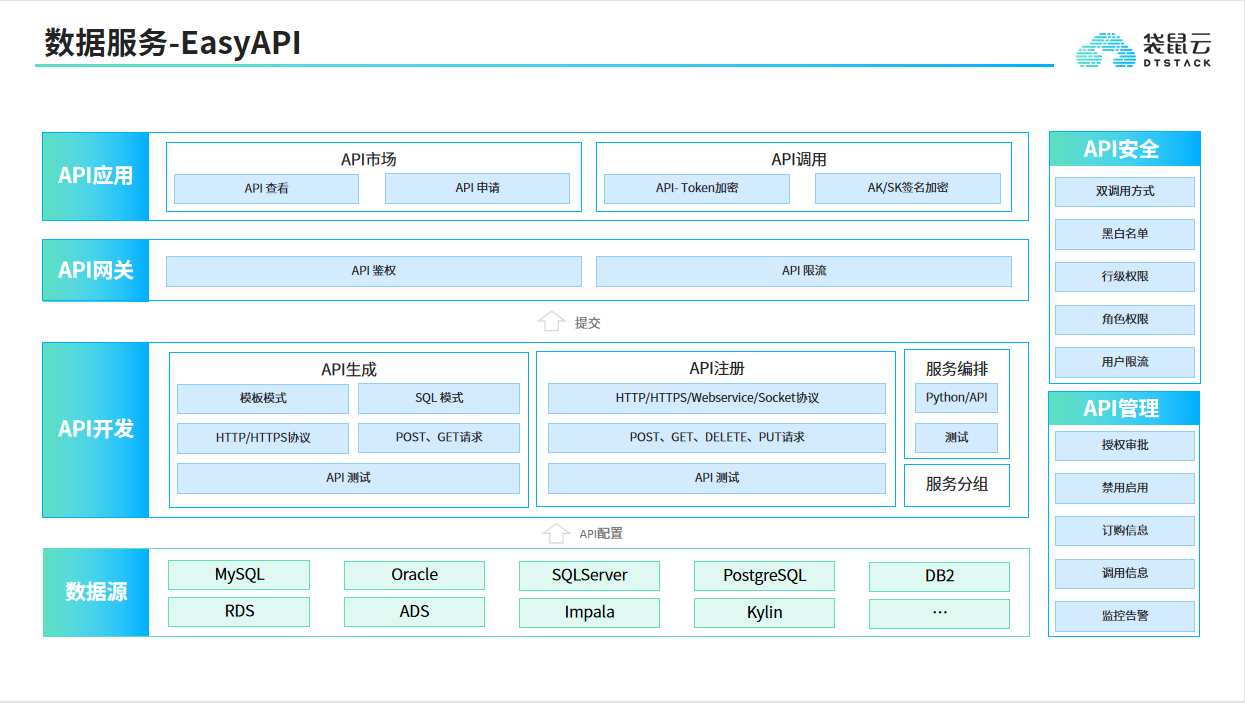
Task: Select the 黑白名单 item
Action: pyautogui.click(x=1125, y=234)
